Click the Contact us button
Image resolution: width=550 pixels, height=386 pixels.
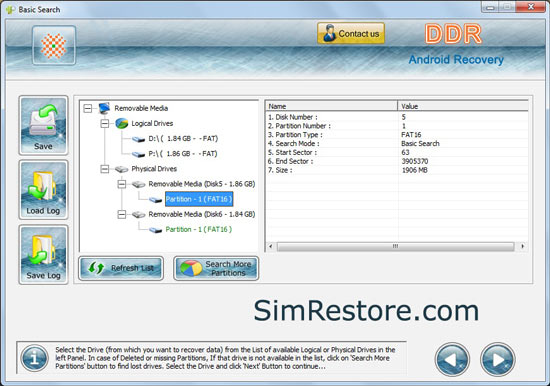click(351, 33)
